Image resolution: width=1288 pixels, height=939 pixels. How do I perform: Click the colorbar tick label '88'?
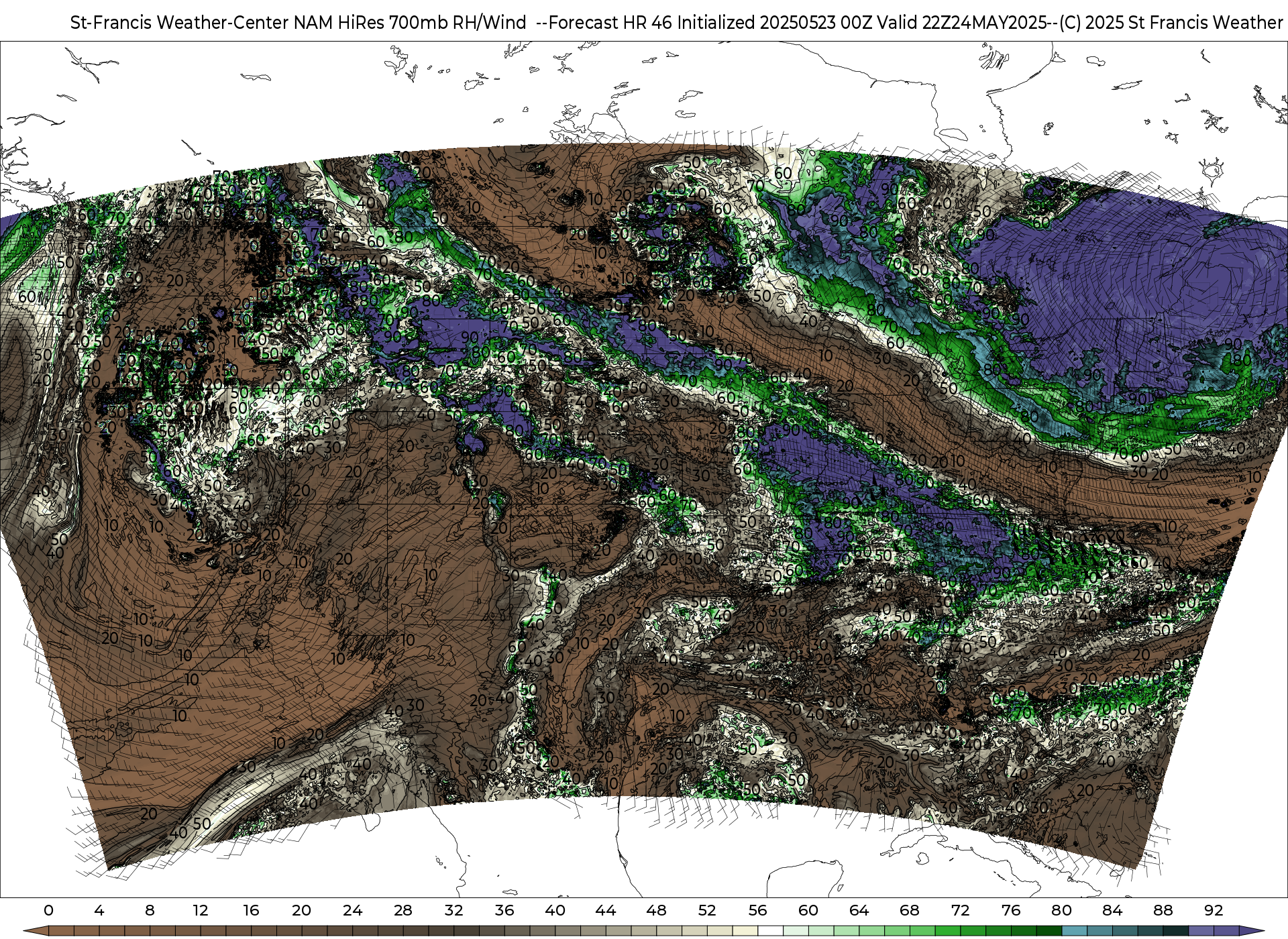tap(1163, 910)
